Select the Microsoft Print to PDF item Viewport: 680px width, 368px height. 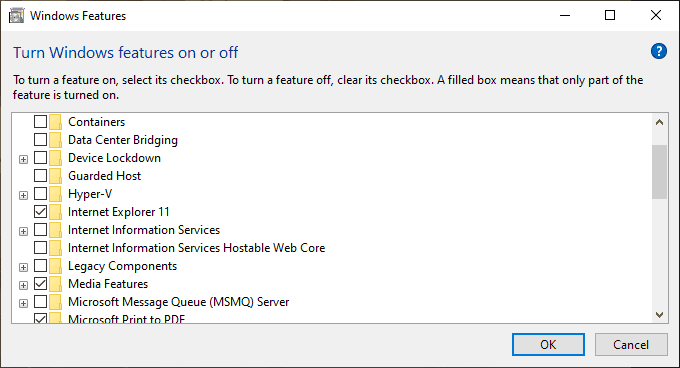tap(127, 319)
